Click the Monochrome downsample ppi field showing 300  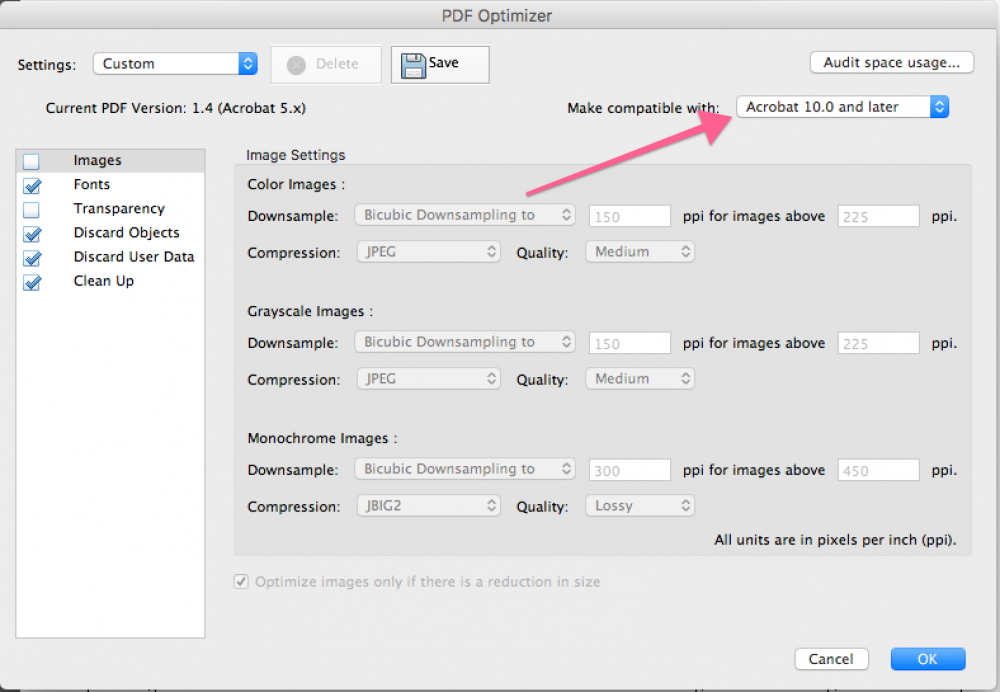coord(629,469)
